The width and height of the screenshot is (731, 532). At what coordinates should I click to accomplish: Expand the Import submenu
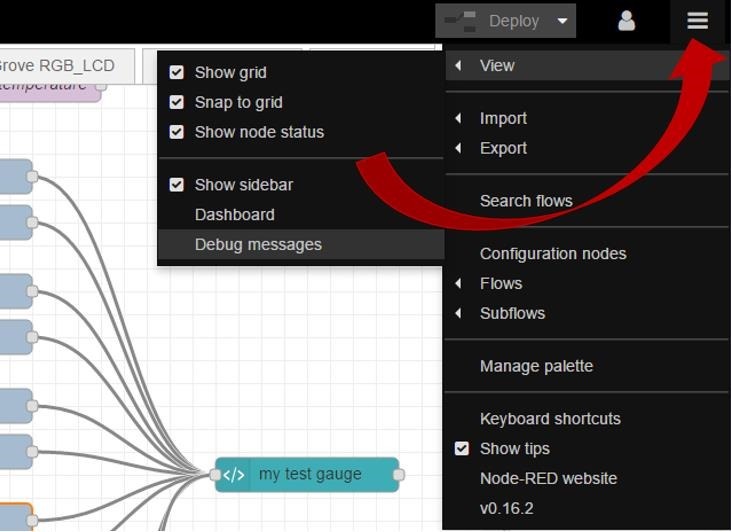click(x=503, y=119)
